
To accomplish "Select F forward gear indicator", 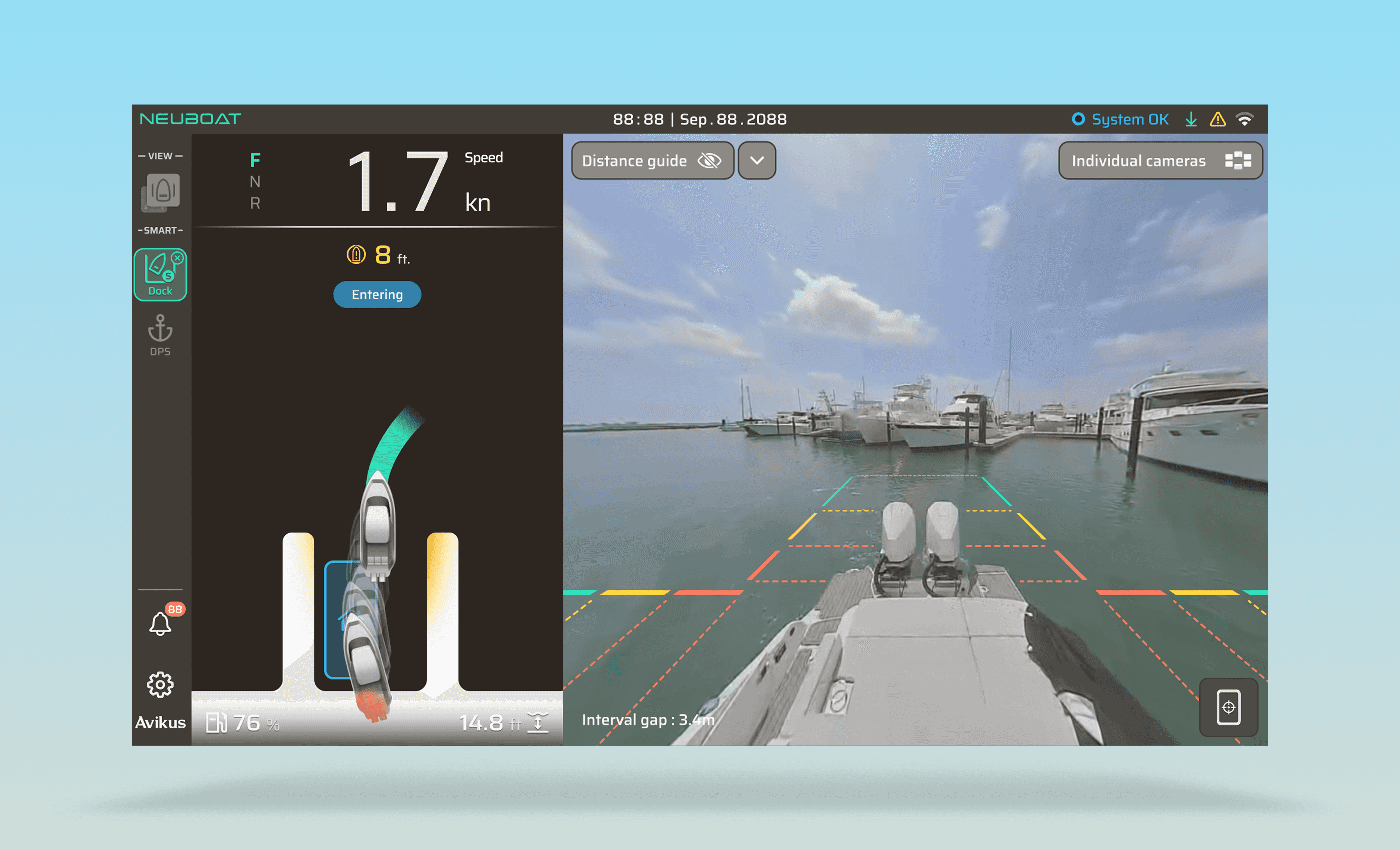I will [x=255, y=160].
